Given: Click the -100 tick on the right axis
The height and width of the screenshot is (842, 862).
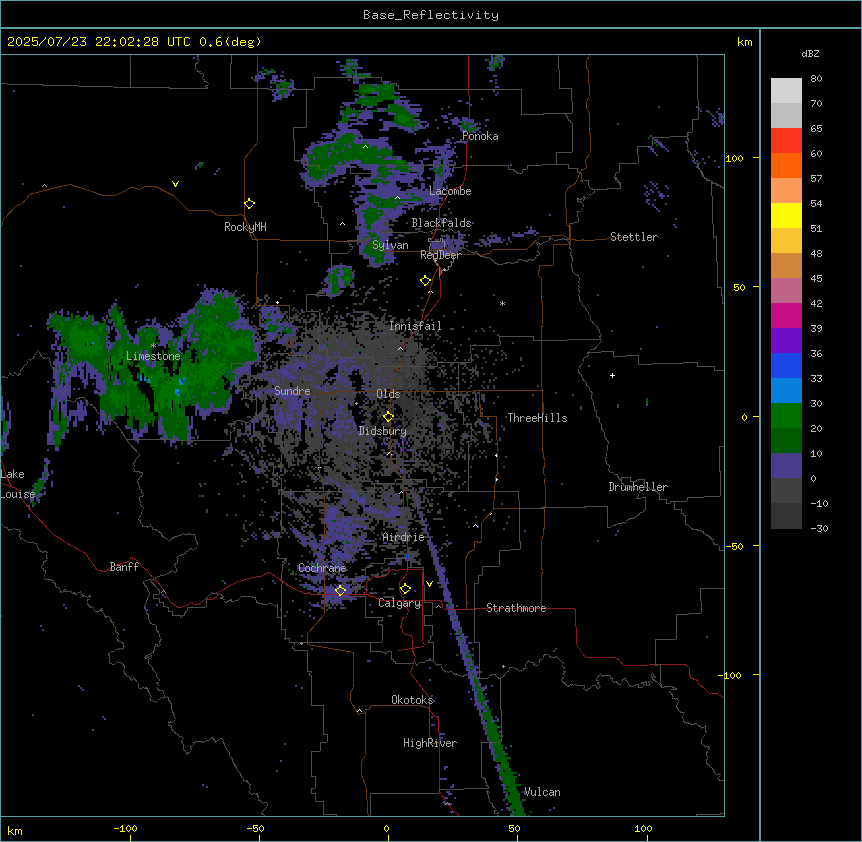Looking at the screenshot, I should point(732,675).
